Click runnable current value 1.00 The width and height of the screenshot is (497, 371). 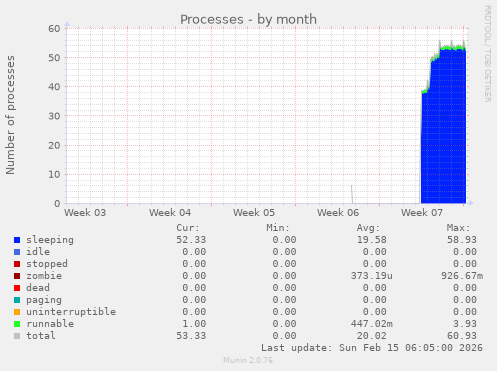click(x=194, y=324)
